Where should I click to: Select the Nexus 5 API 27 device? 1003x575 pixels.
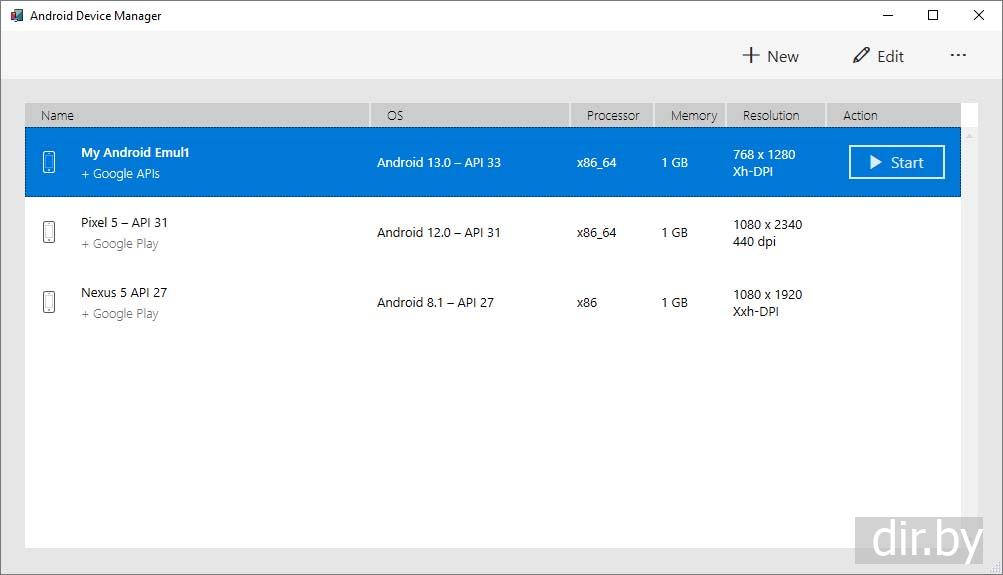click(124, 293)
